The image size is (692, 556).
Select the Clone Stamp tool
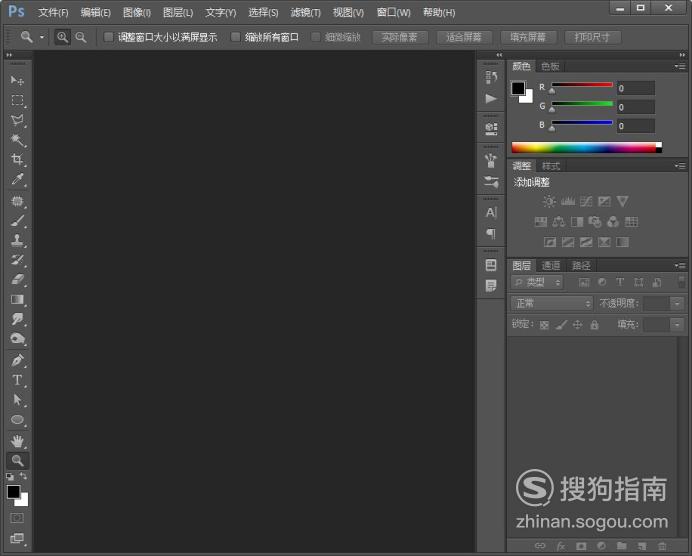tap(17, 240)
